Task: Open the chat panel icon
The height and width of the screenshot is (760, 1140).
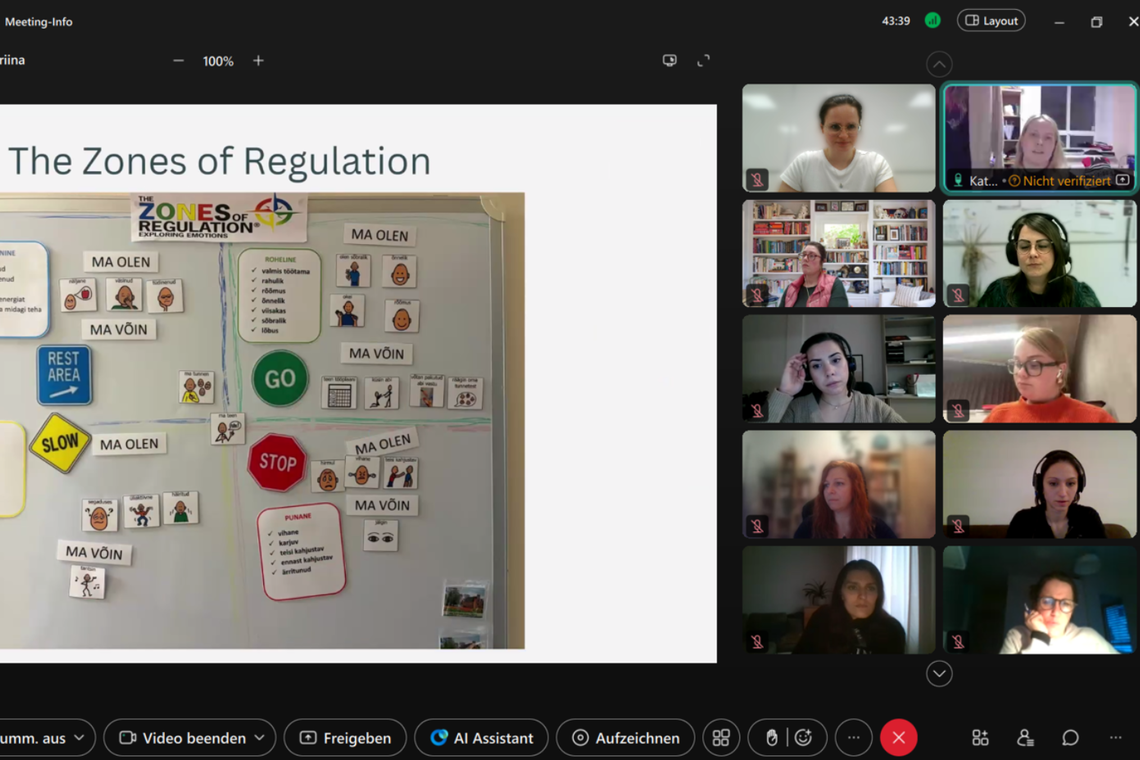Action: [1070, 738]
